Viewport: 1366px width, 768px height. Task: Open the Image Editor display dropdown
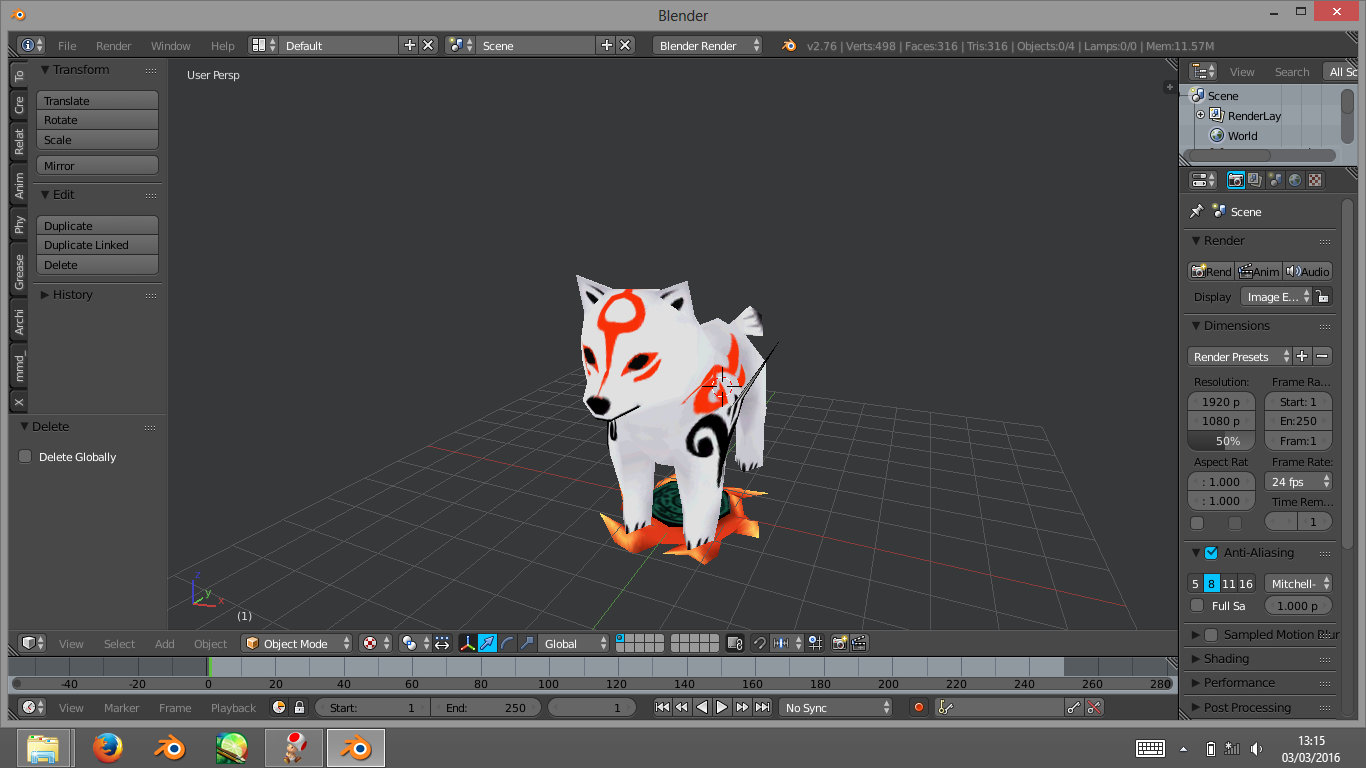pos(1276,296)
